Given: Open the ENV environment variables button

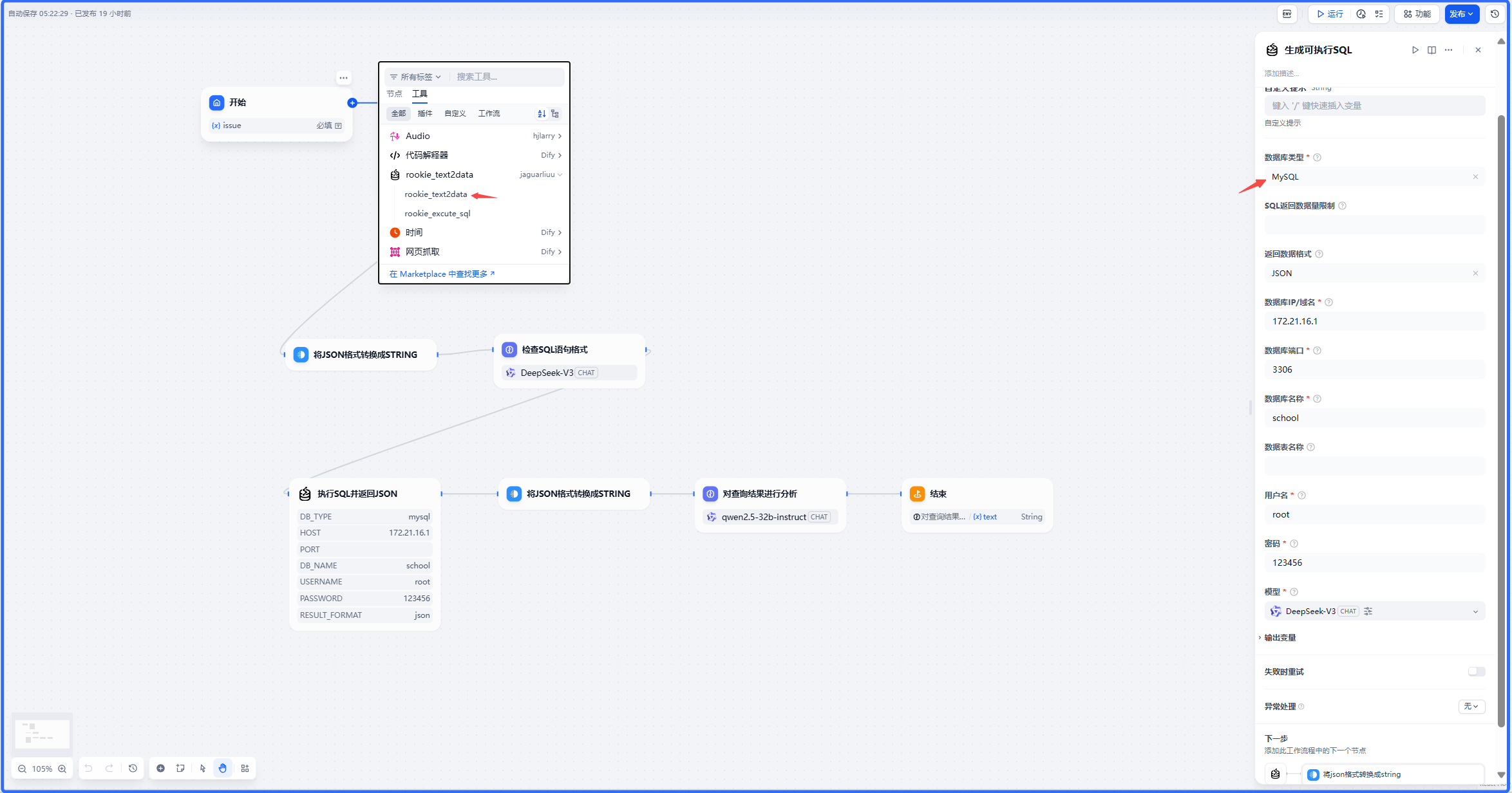Looking at the screenshot, I should [x=1287, y=14].
